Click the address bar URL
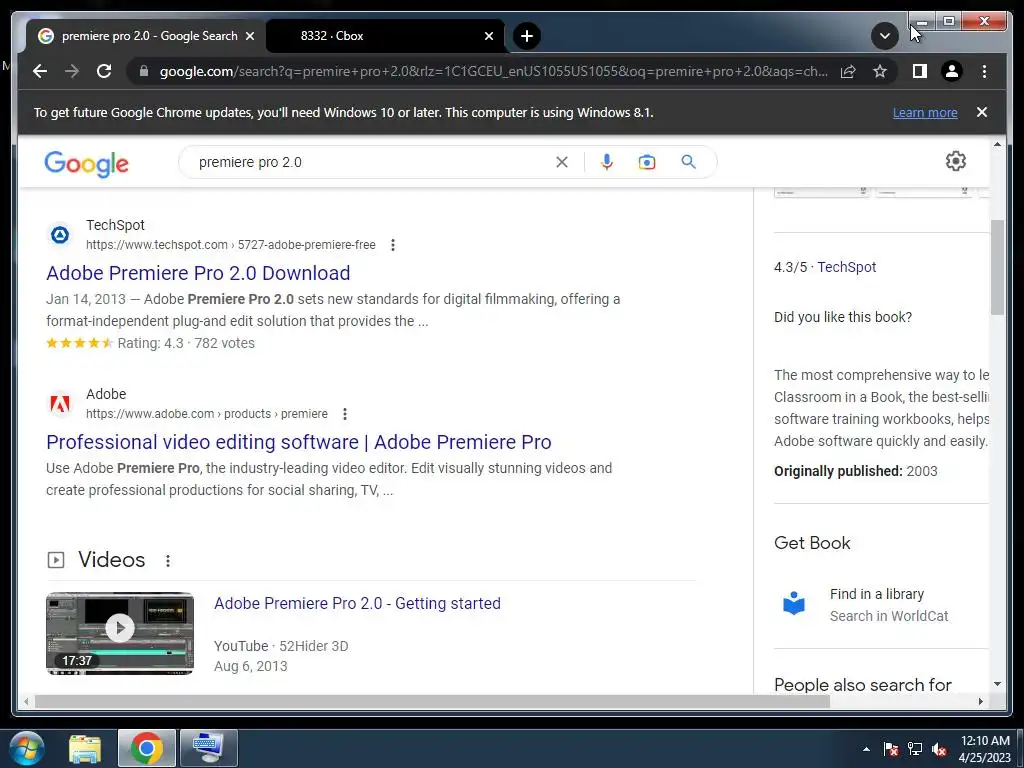 tap(494, 71)
